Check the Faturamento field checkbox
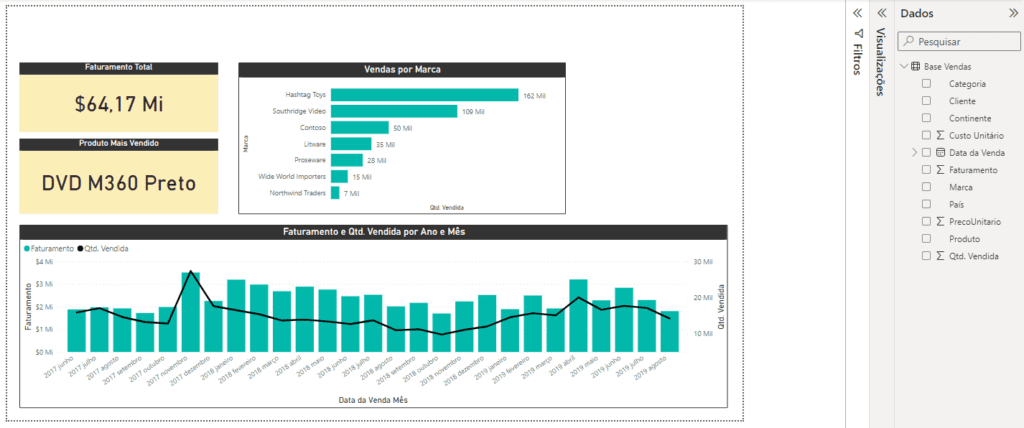 pyautogui.click(x=926, y=169)
